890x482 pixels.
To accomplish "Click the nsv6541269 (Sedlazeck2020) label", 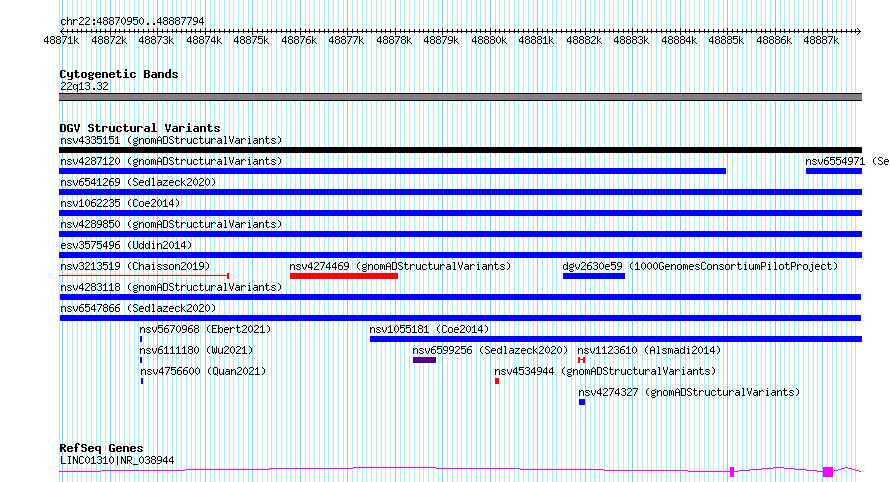I will 138,182.
